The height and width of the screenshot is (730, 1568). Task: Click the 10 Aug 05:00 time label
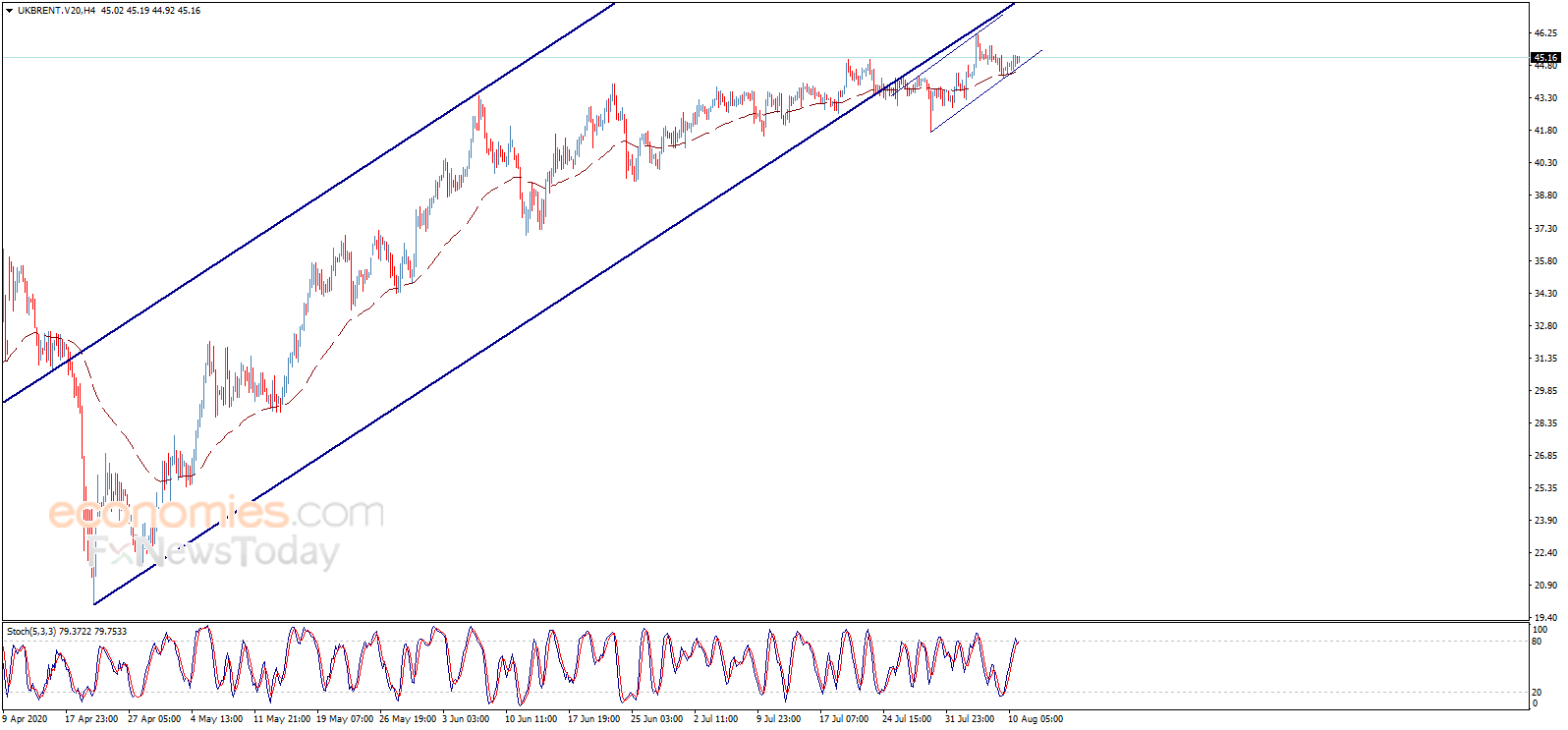pos(1036,719)
